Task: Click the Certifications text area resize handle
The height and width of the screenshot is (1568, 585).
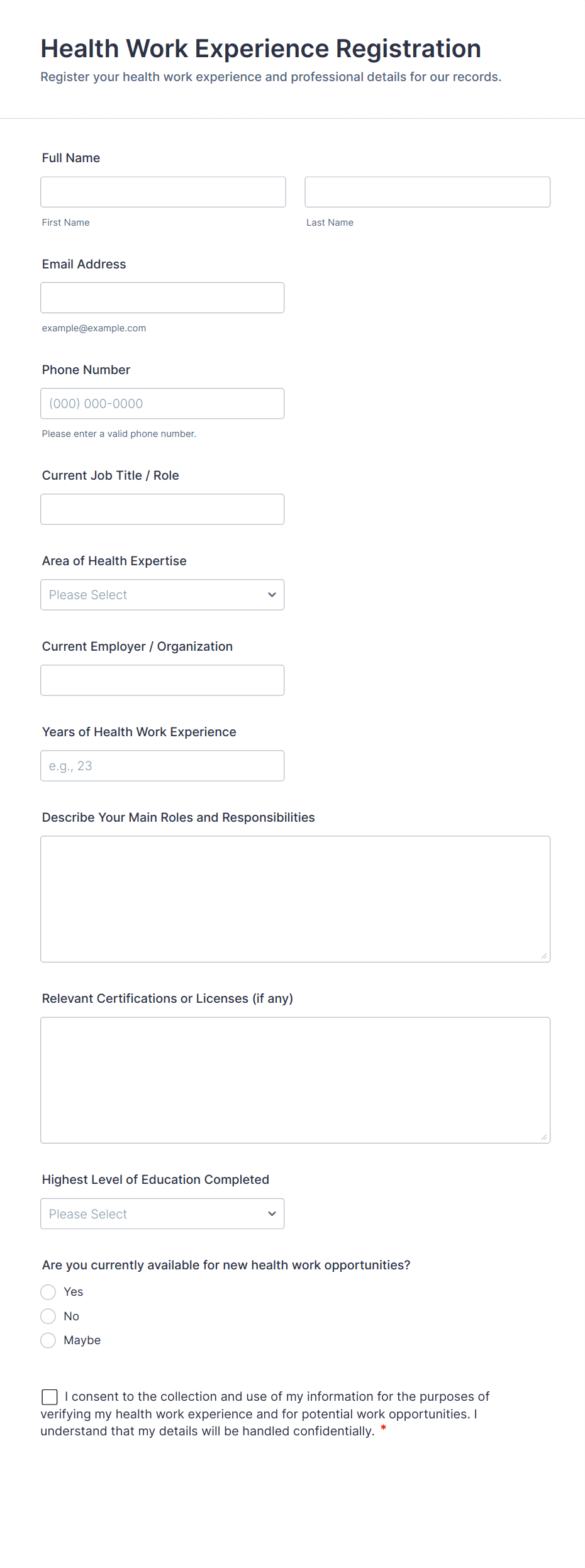Action: pyautogui.click(x=544, y=1137)
